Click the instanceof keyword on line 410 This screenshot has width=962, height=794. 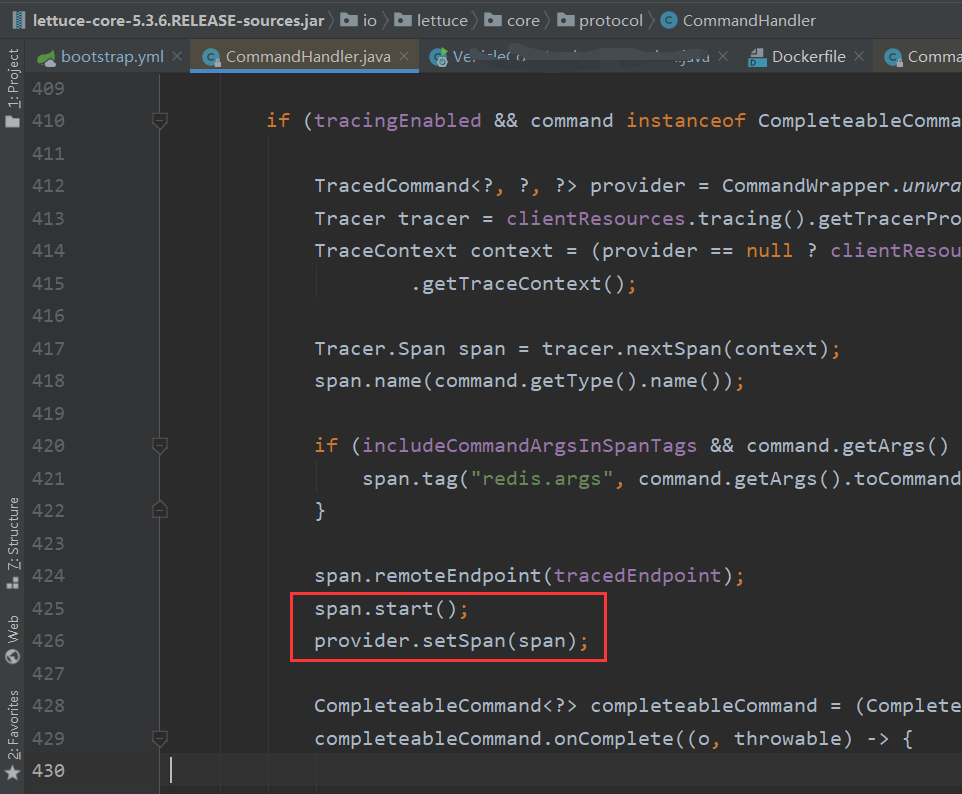coord(686,121)
